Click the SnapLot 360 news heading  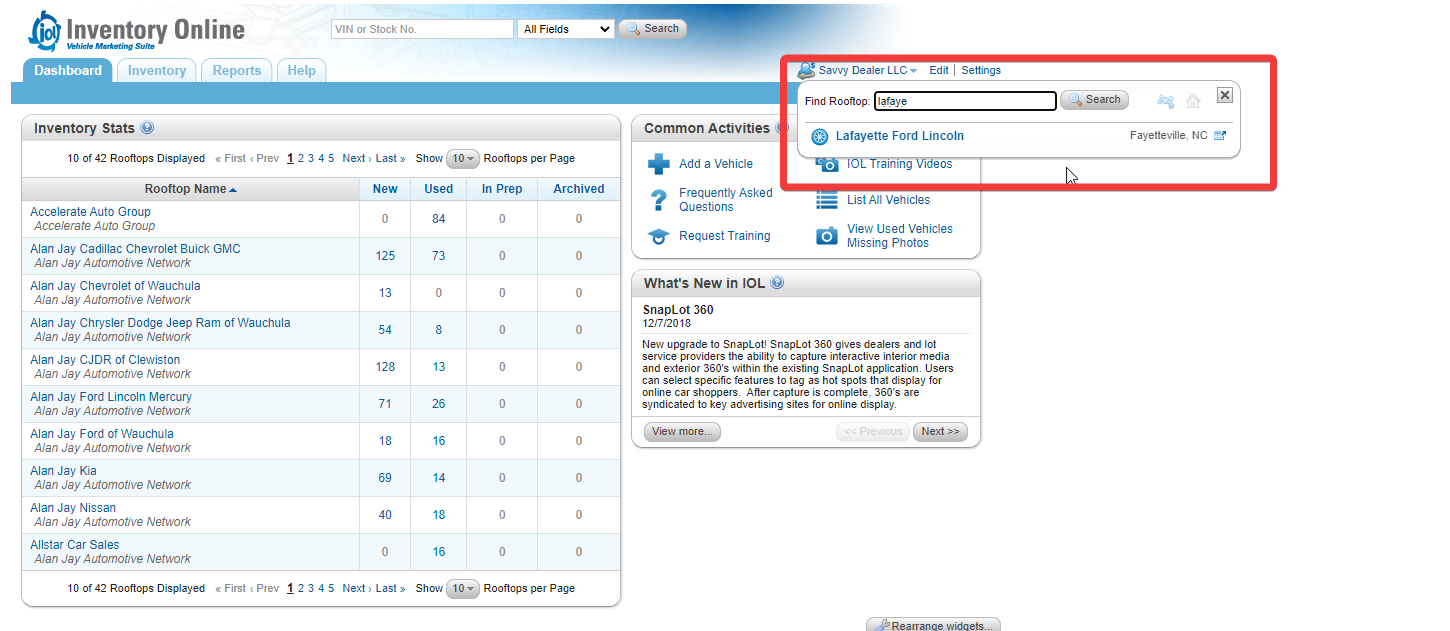coord(678,310)
